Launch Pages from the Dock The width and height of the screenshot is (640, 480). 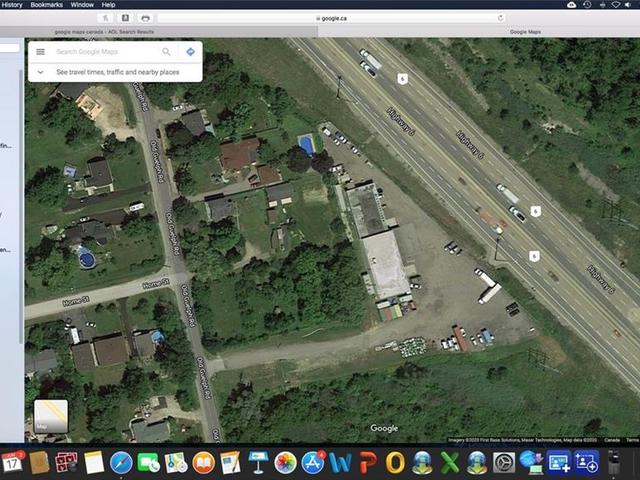click(231, 463)
